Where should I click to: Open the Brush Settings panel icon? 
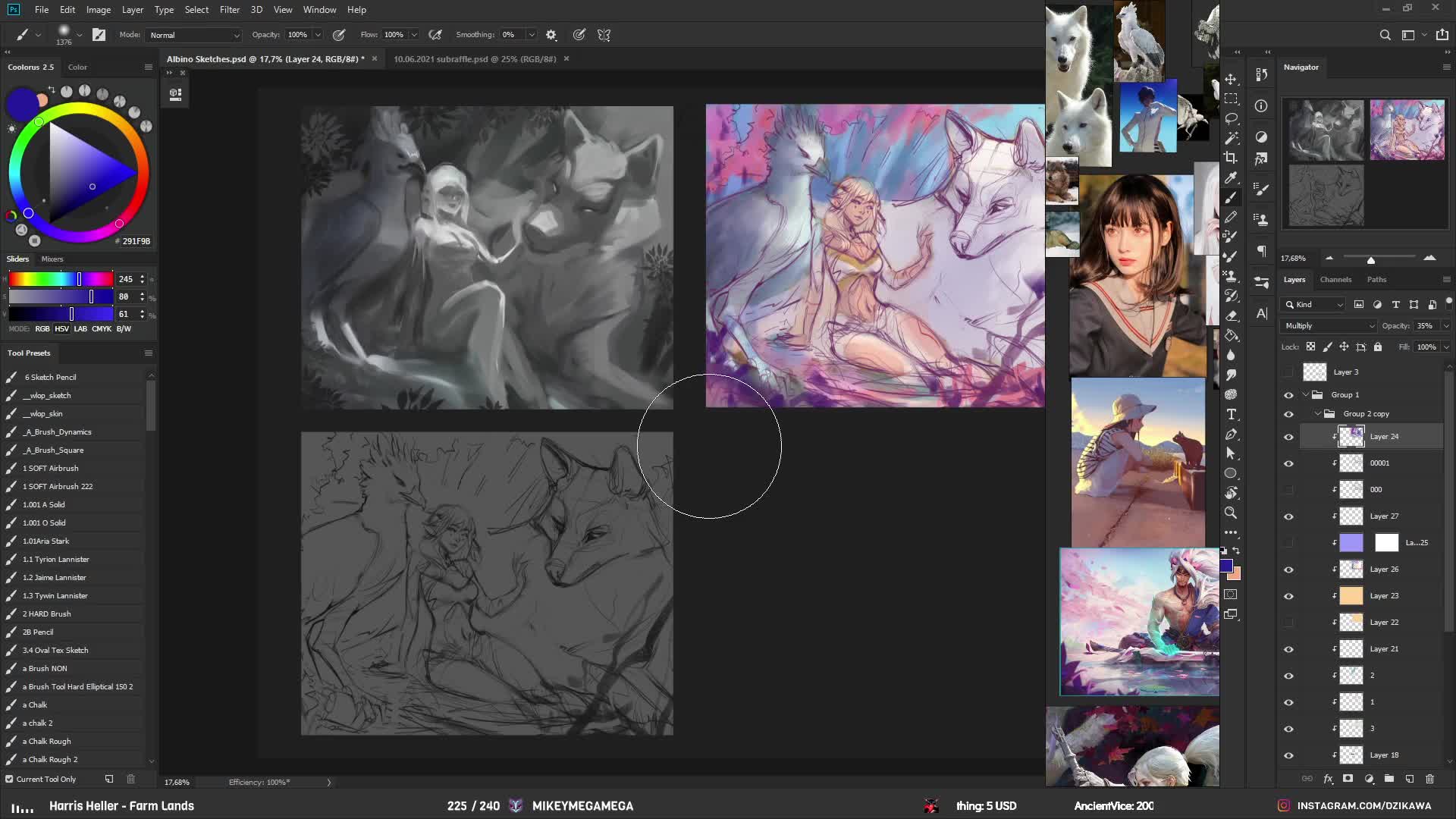(x=1261, y=189)
